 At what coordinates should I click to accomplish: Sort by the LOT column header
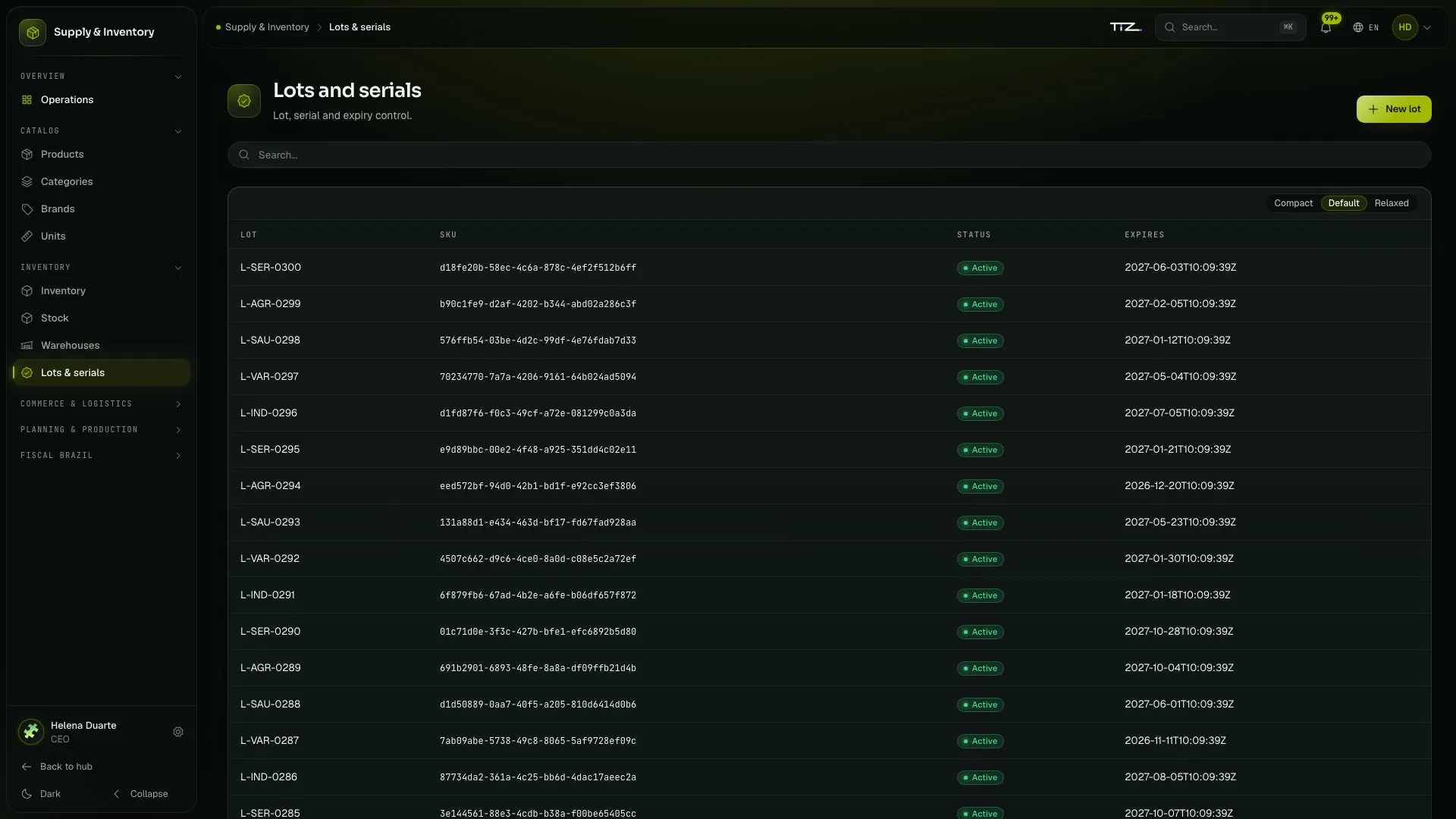point(249,235)
